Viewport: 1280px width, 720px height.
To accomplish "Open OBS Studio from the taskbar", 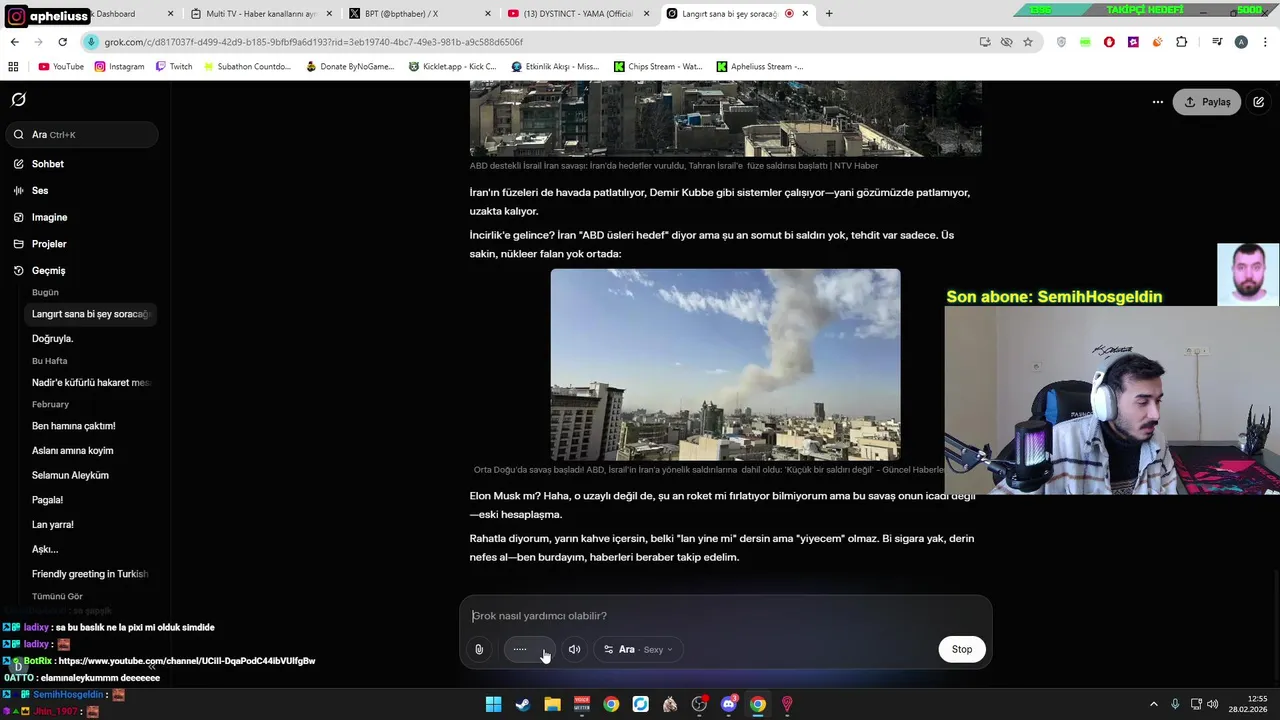I will (699, 704).
